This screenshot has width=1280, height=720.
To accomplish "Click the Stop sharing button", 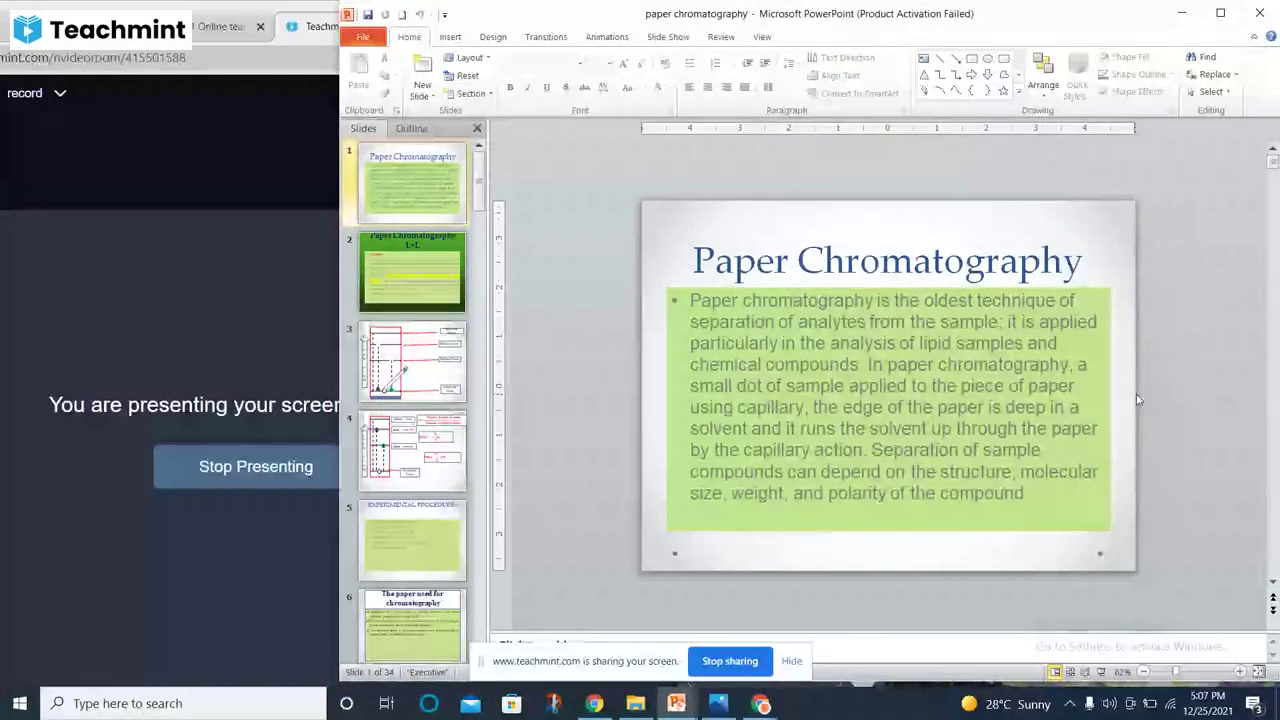I will pyautogui.click(x=730, y=661).
